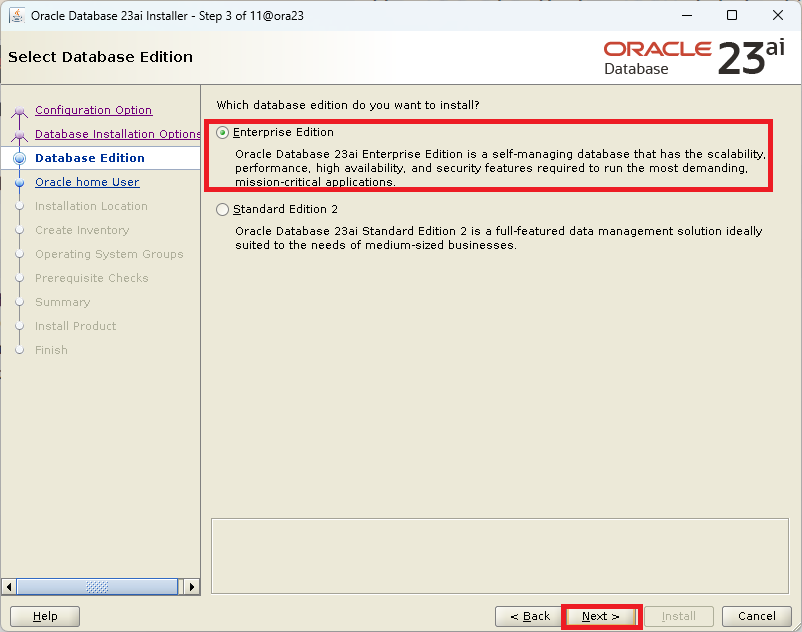Click the Database Edition current-step marker icon
Screen dimensions: 802x632
19,159
